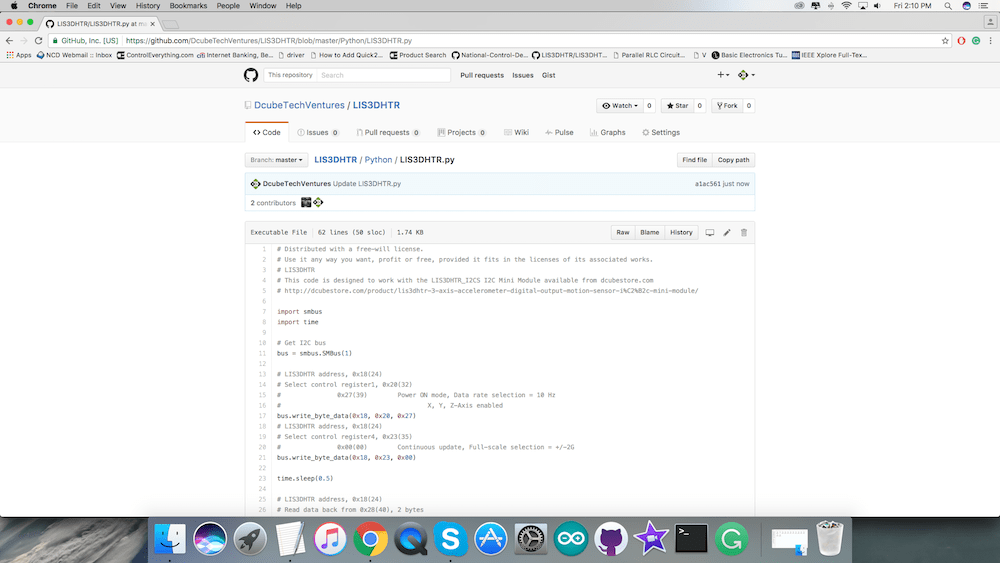Edit this file with pencil icon
1000x563 pixels.
(x=727, y=233)
